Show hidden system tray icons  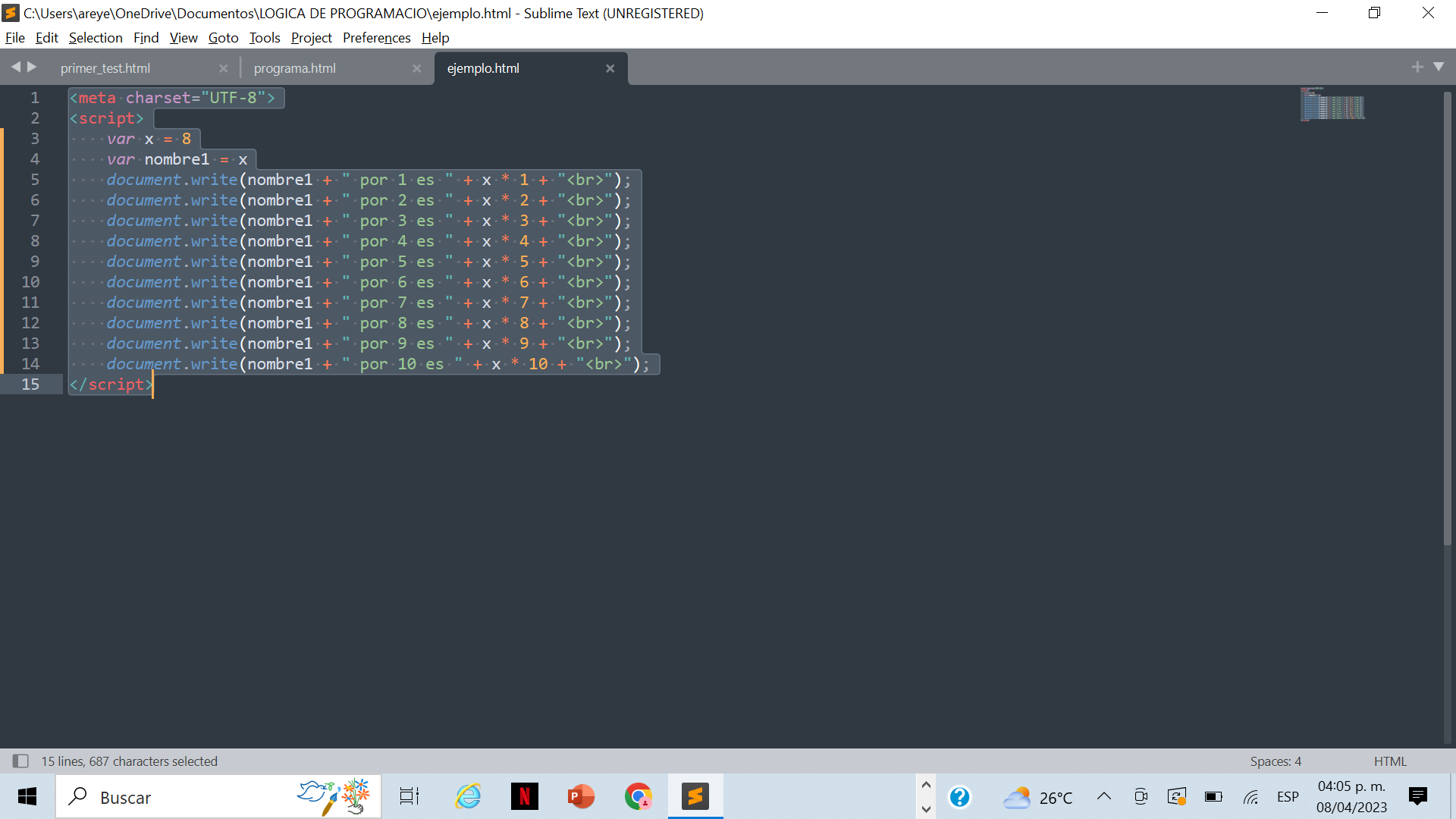pos(1104,796)
